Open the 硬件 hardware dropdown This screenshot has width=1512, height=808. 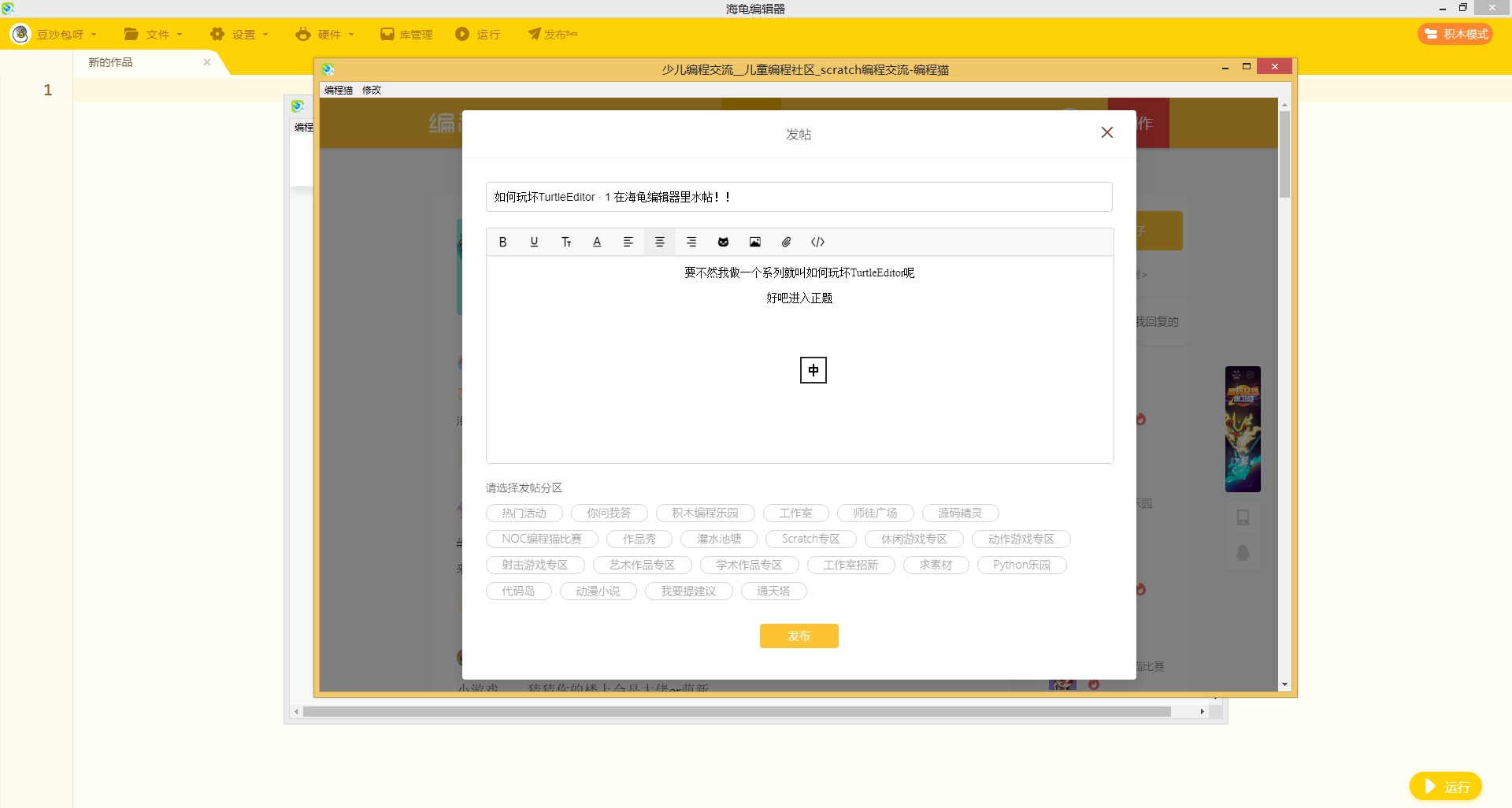[x=325, y=35]
